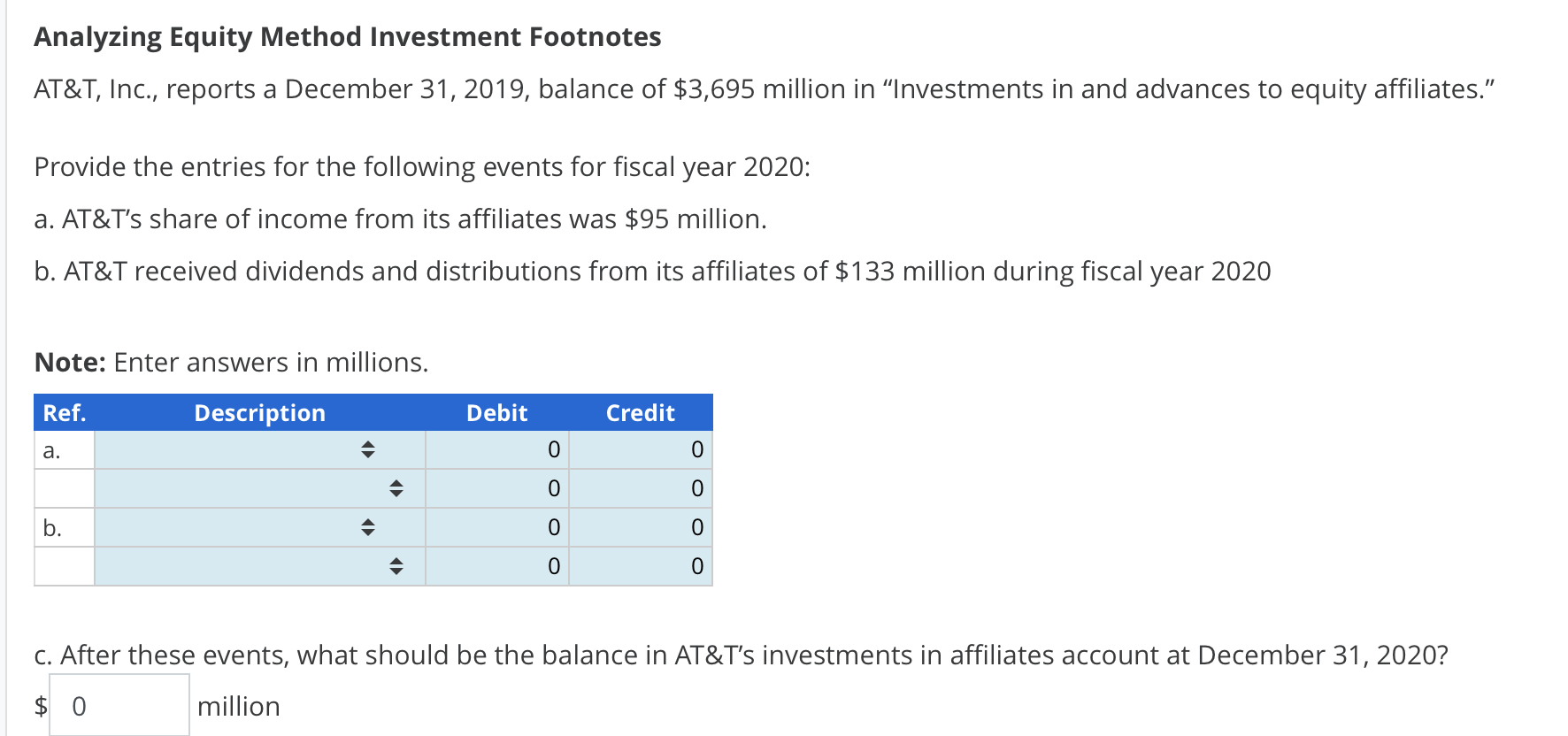1568x736 pixels.
Task: Open description dropdown for entry b second line
Action: 259,566
